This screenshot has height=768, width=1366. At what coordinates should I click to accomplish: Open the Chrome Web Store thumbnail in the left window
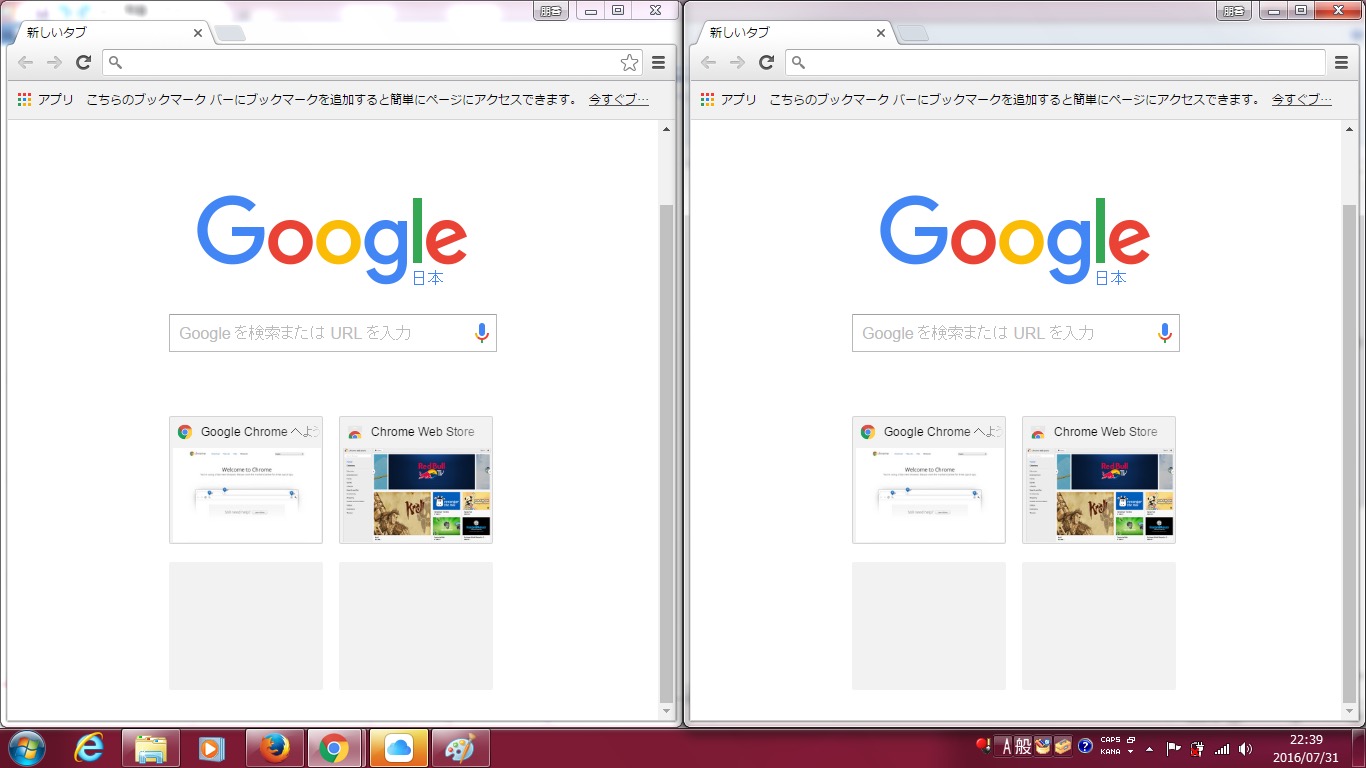(416, 480)
